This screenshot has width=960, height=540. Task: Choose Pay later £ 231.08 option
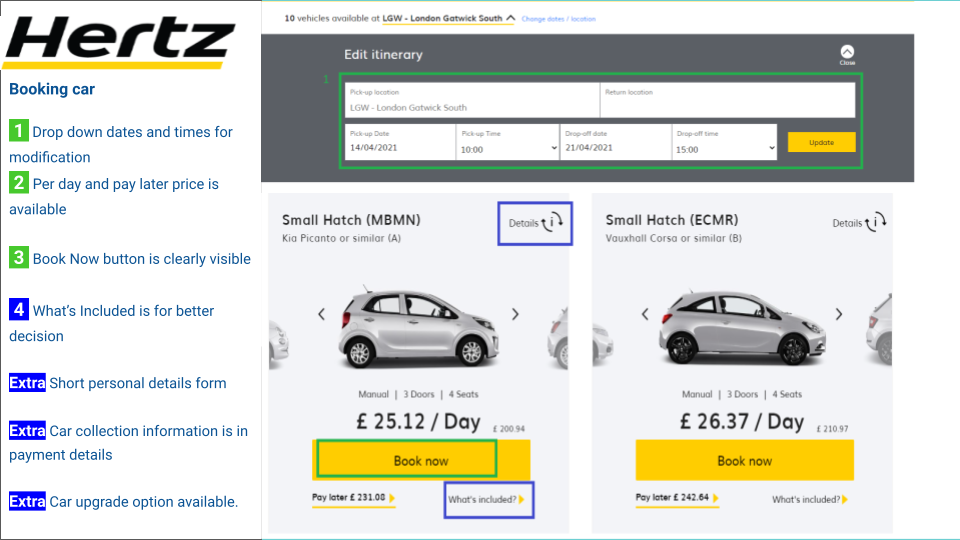353,498
